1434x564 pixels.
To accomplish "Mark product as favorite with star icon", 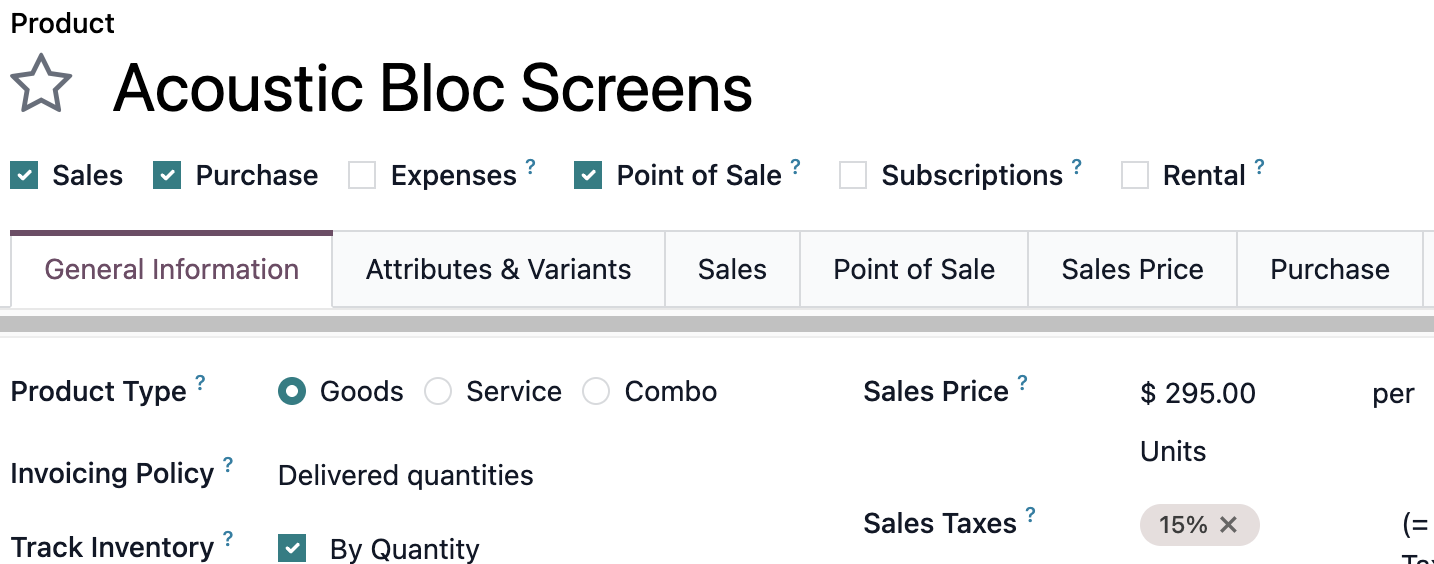I will (41, 85).
